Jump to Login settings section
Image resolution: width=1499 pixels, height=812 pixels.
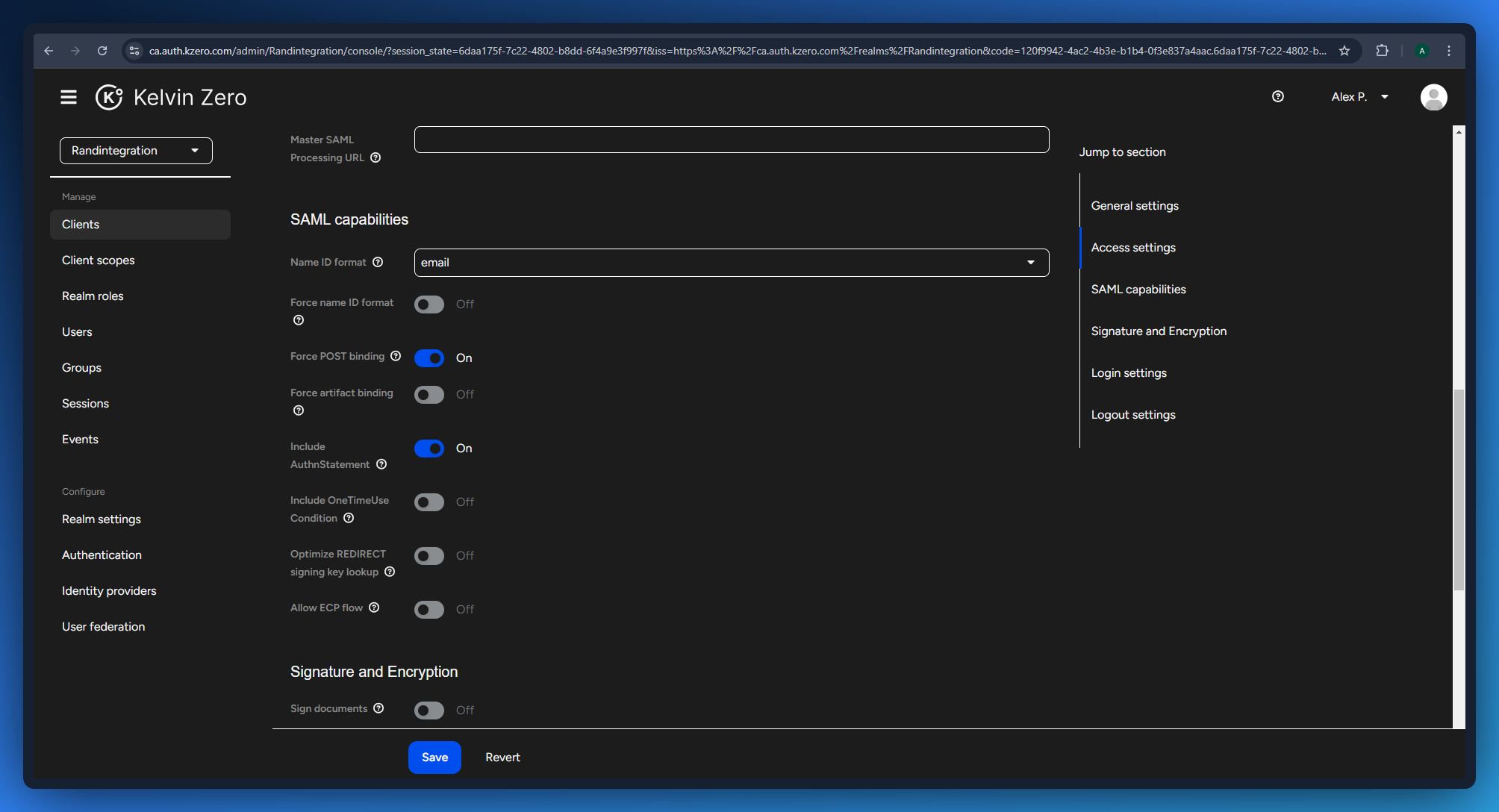point(1129,373)
